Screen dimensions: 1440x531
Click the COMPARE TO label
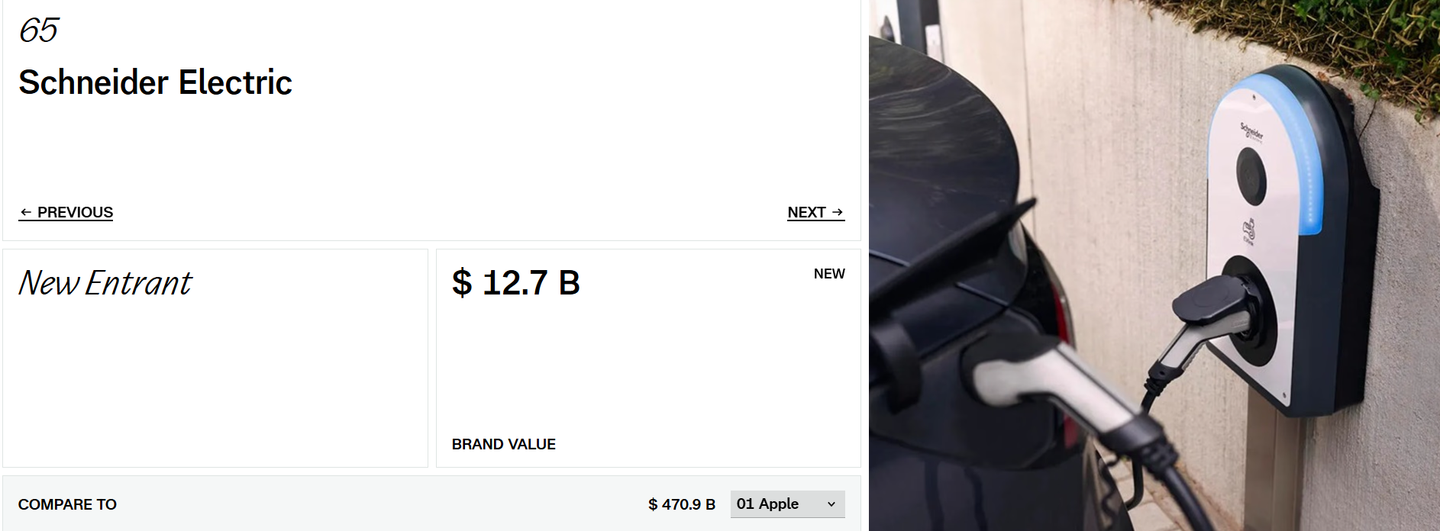pos(67,504)
